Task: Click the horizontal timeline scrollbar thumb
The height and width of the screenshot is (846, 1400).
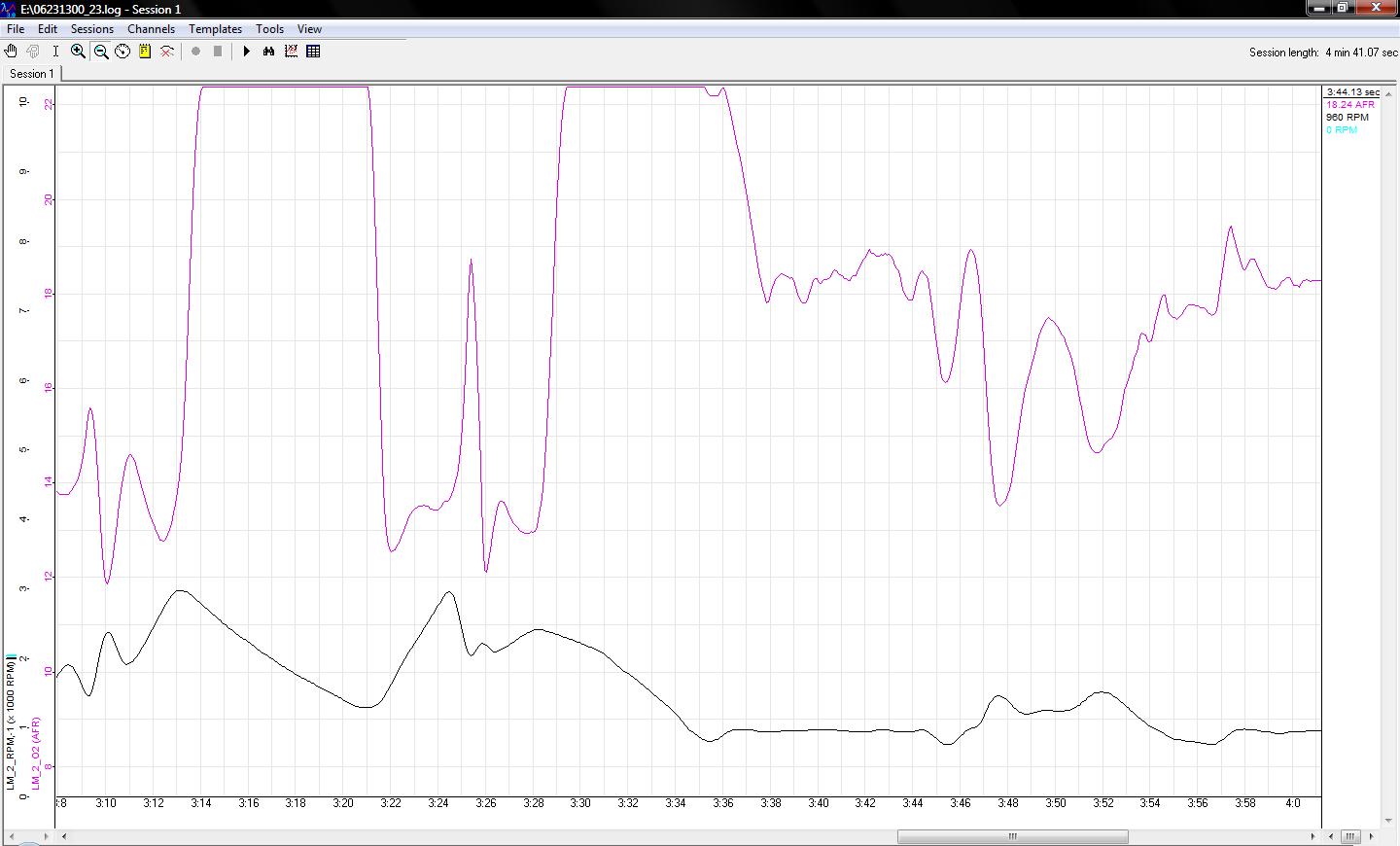Action: (1012, 836)
